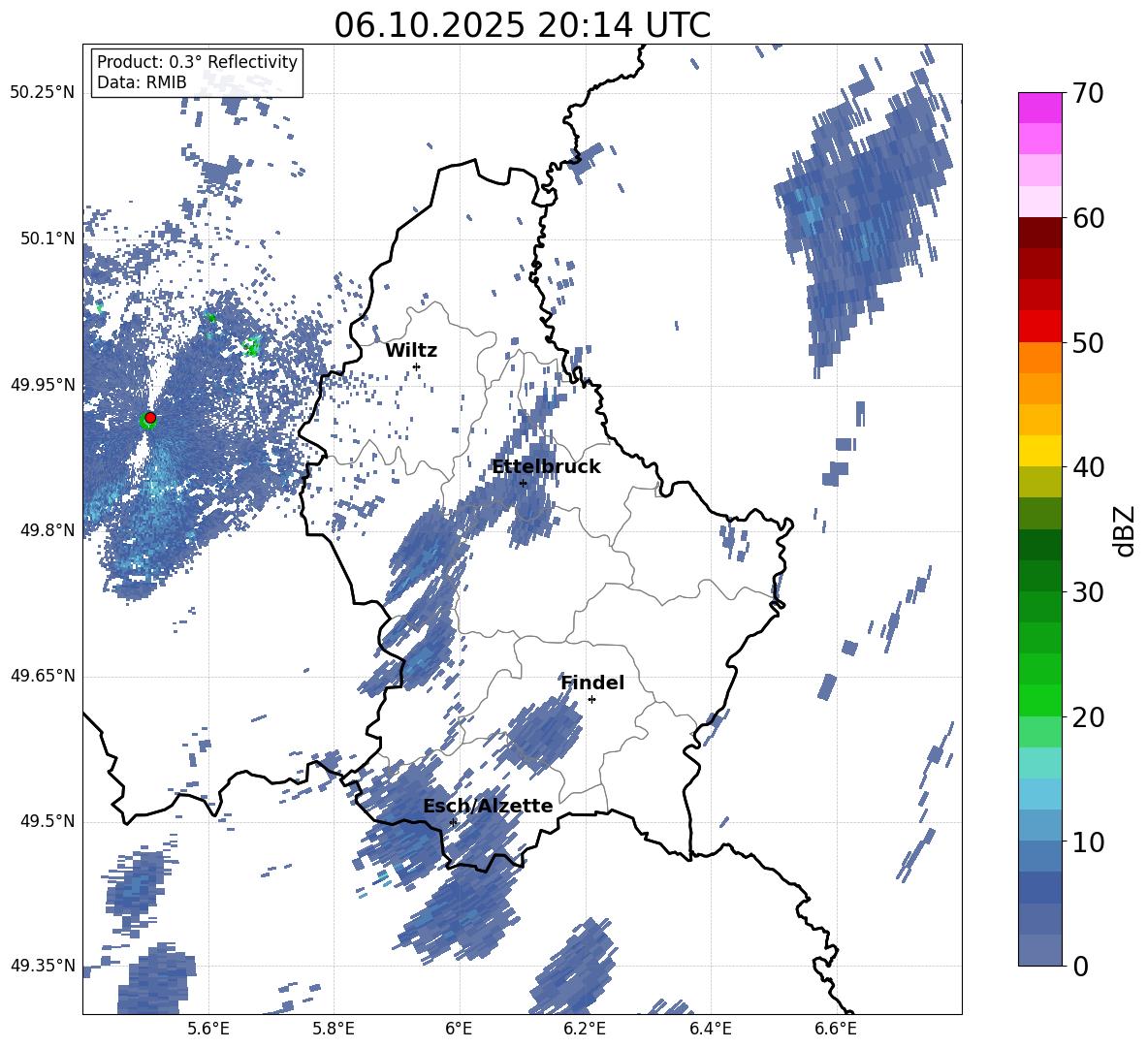This screenshot has height=1048, width=1148.
Task: Click the Wiltz station cross marker
Action: (417, 366)
